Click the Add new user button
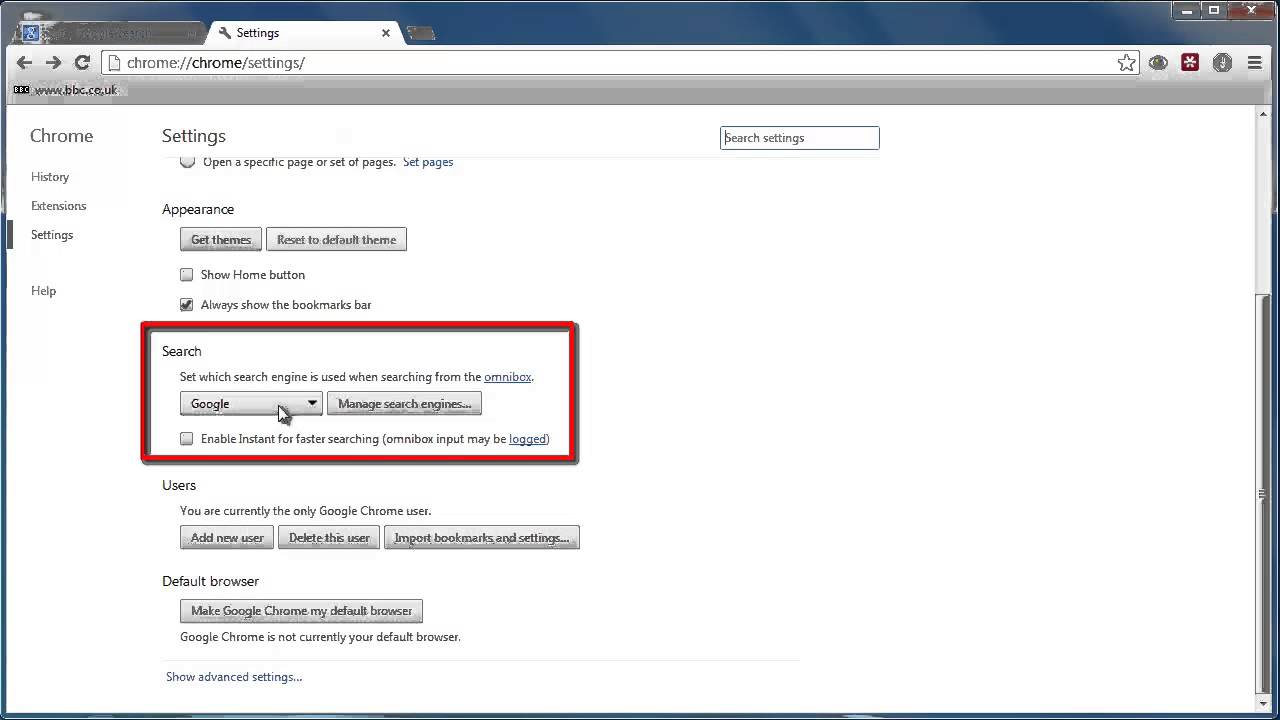 click(x=227, y=538)
